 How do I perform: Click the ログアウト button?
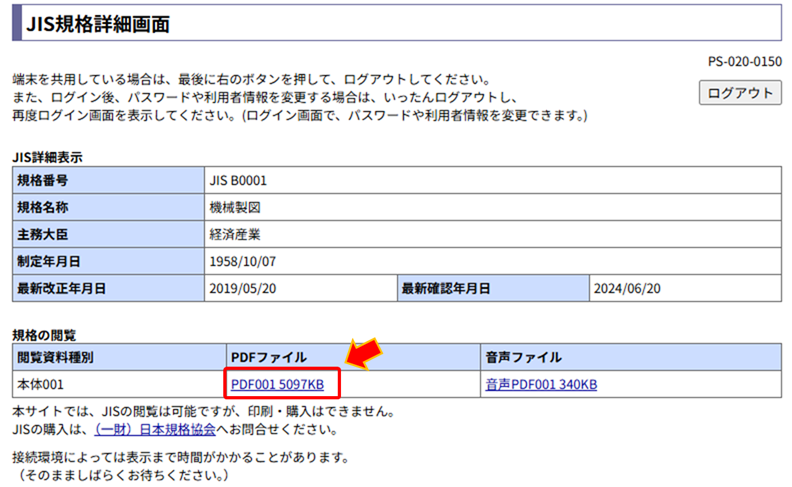(x=740, y=93)
